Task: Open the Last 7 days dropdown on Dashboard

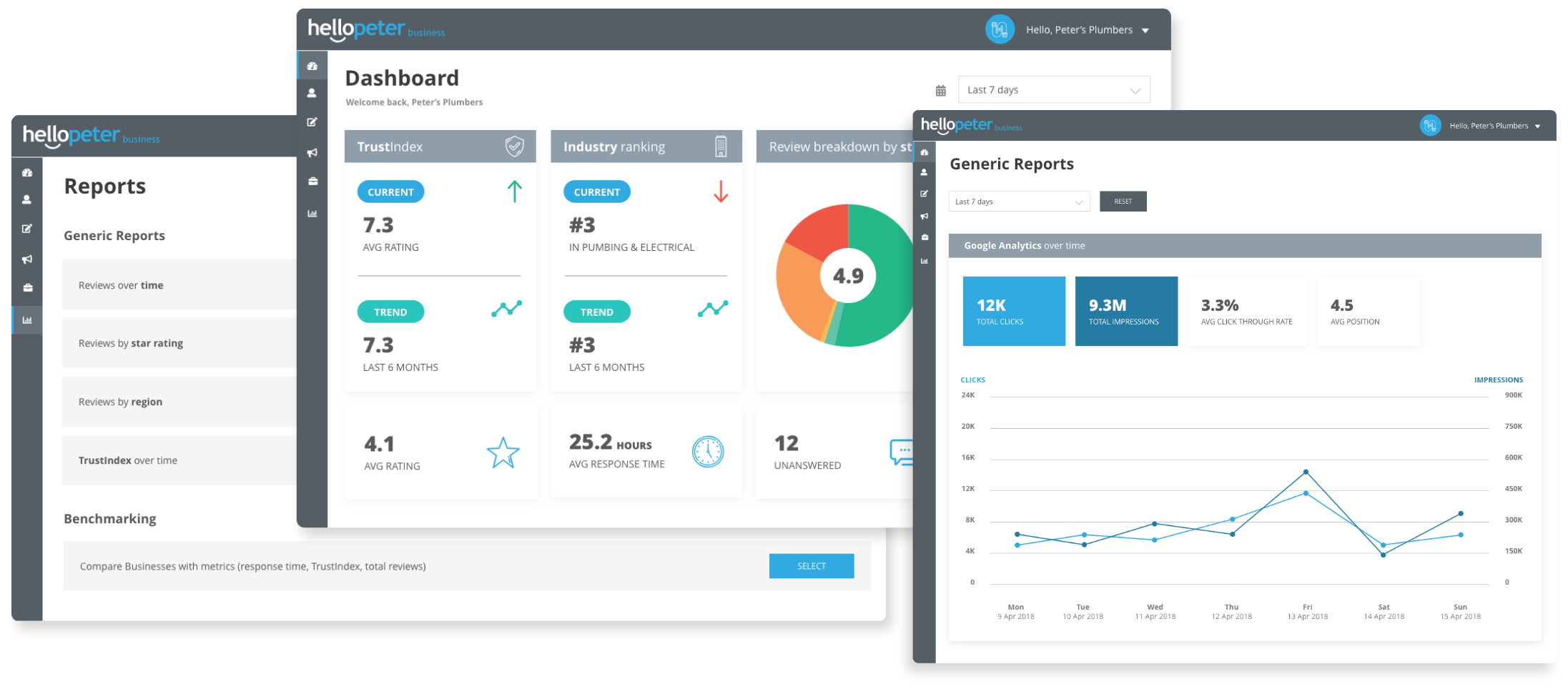Action: pyautogui.click(x=1053, y=89)
